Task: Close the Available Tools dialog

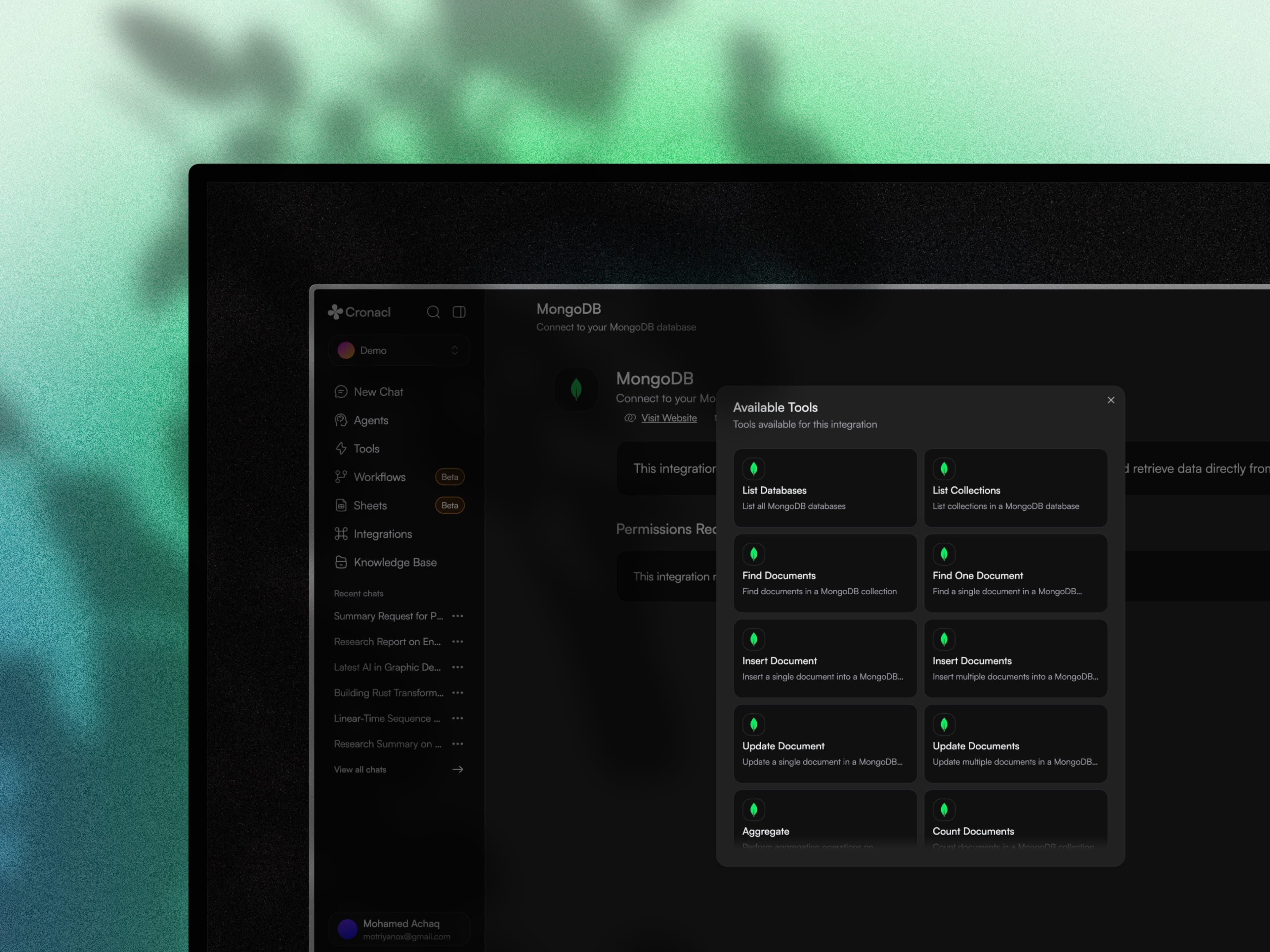Action: click(1111, 401)
